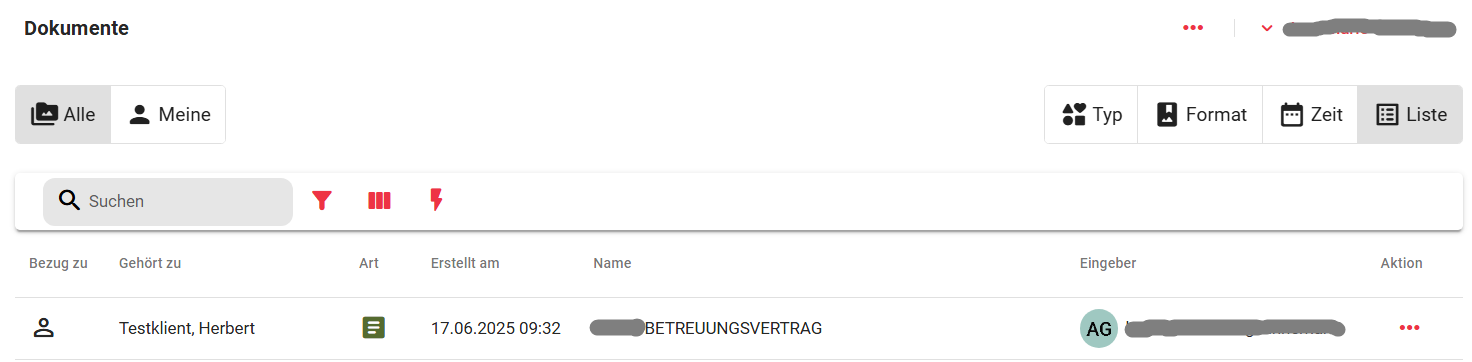The height and width of the screenshot is (362, 1472).
Task: Switch to the Liste view
Action: point(1411,114)
